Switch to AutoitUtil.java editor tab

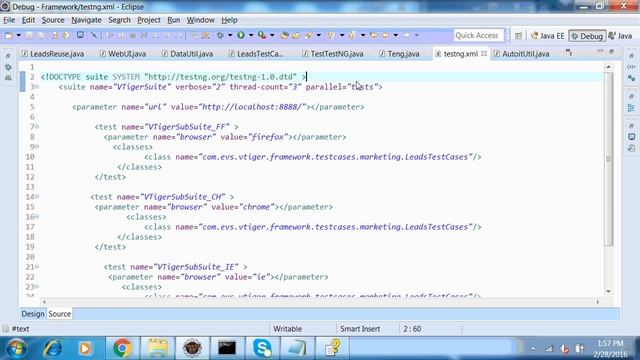(x=522, y=53)
